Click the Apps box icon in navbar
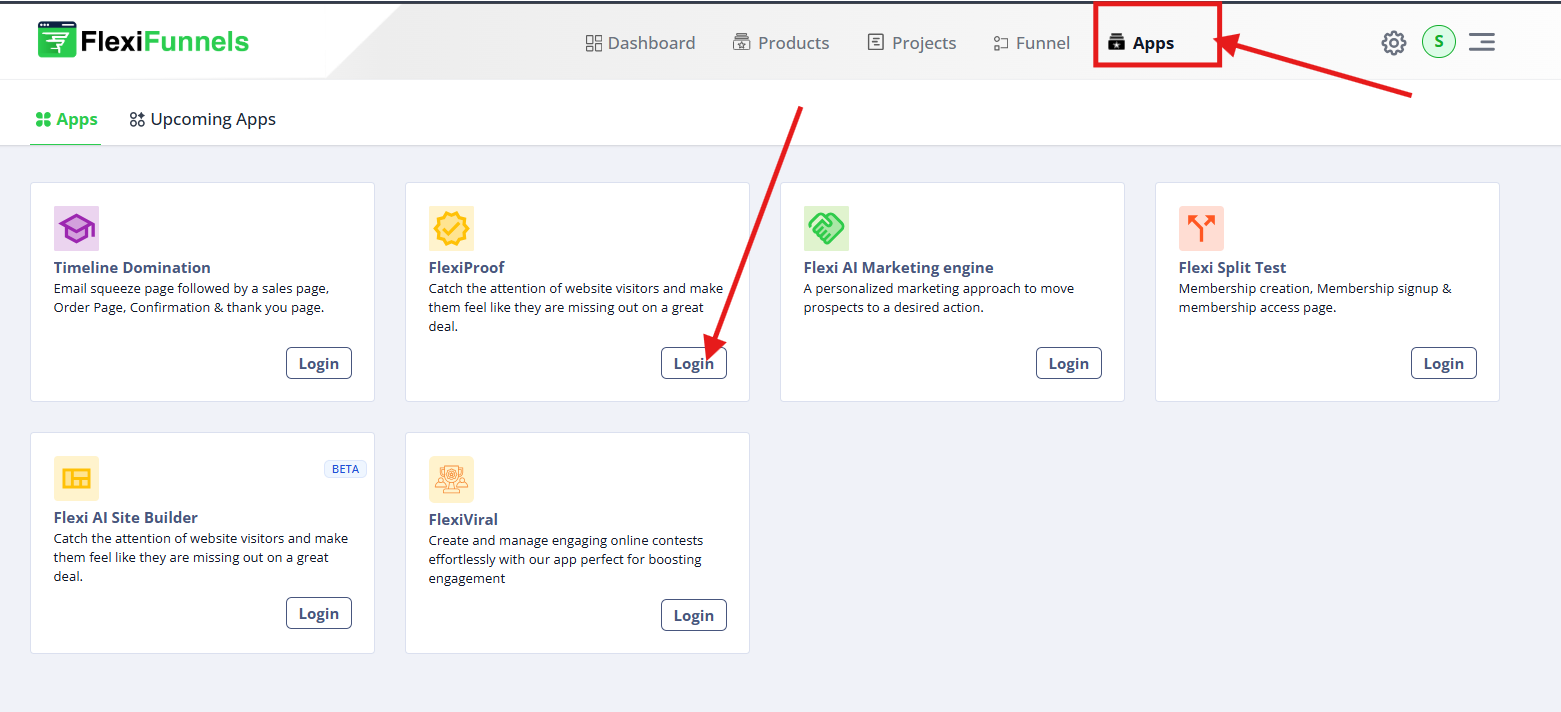 point(1117,42)
